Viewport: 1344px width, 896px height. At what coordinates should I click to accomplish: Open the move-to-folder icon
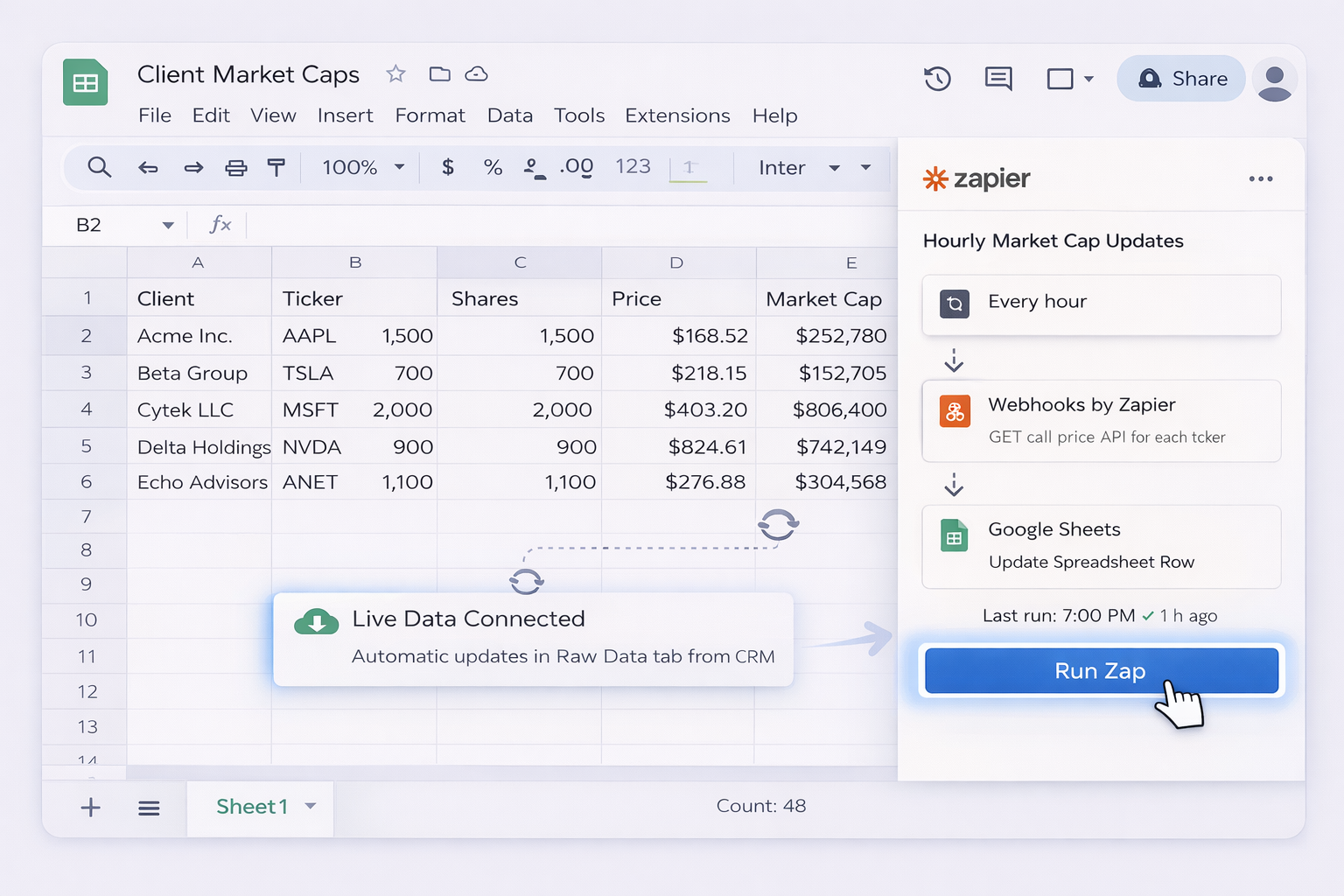(x=439, y=73)
